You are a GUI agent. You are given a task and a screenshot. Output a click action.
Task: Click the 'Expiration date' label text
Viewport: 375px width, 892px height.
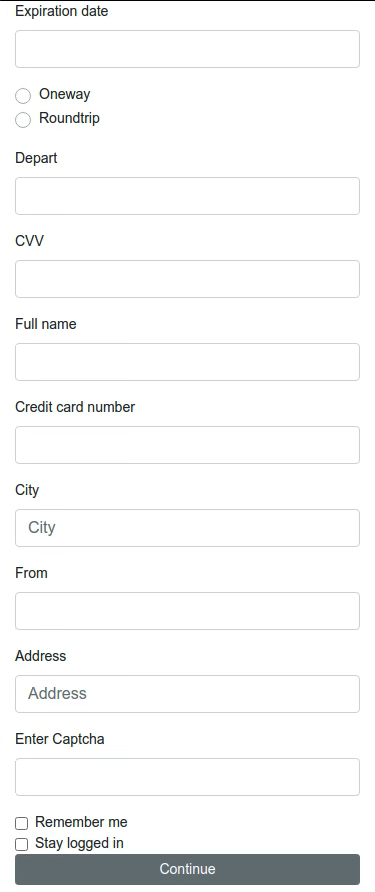61,11
